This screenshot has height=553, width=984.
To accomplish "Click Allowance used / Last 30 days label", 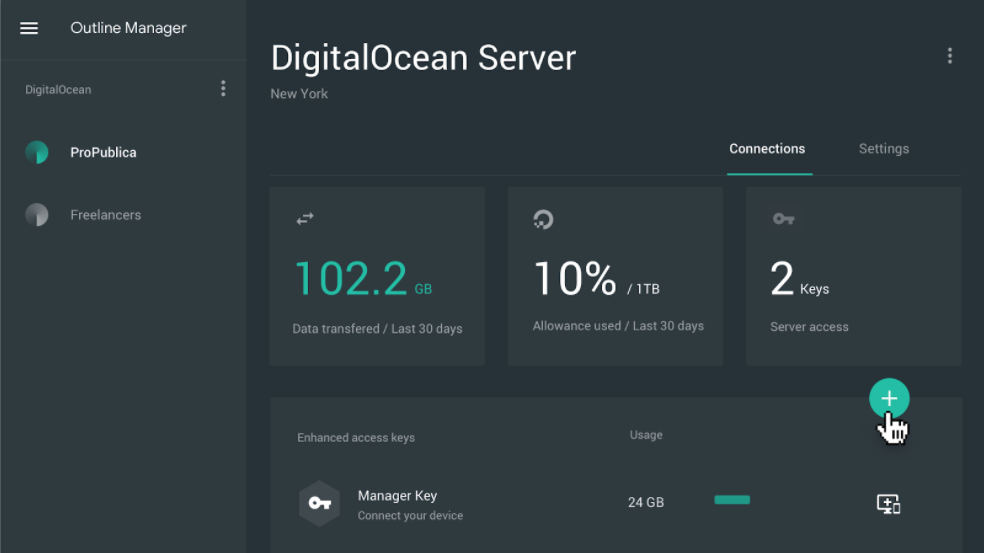I will point(618,326).
